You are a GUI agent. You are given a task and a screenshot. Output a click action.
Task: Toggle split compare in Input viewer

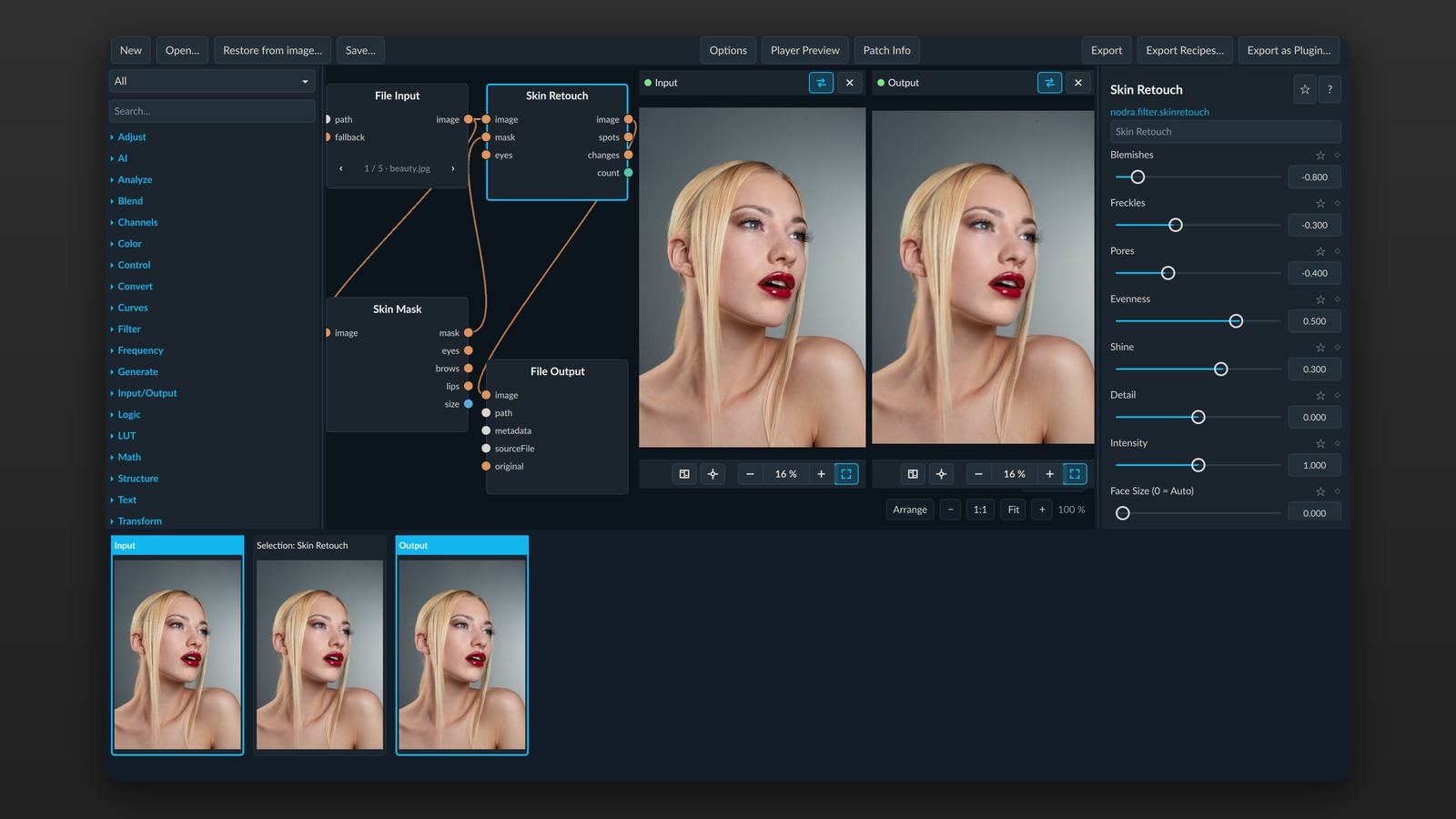click(684, 474)
